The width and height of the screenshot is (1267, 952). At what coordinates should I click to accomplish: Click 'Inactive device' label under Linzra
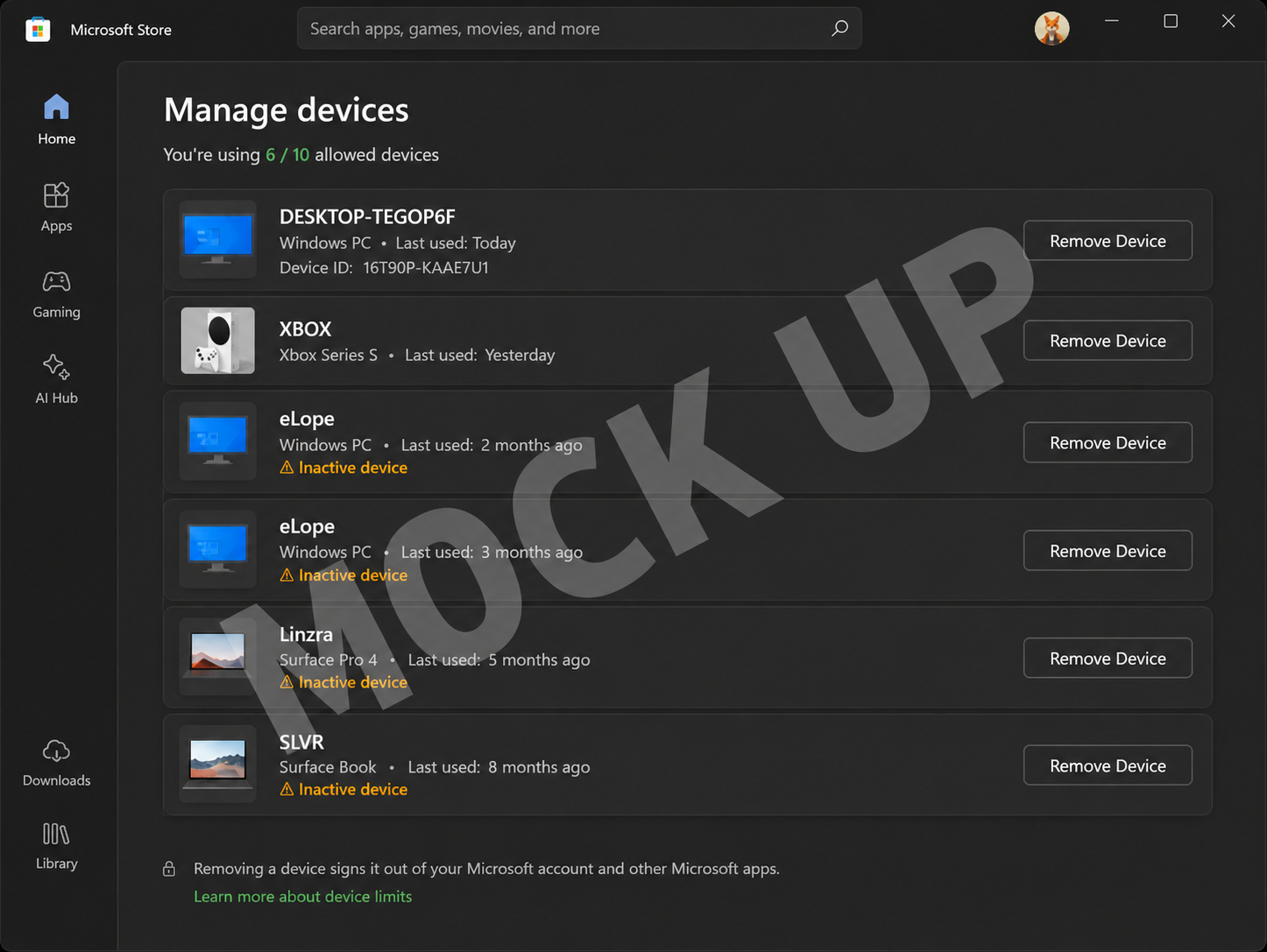[353, 682]
